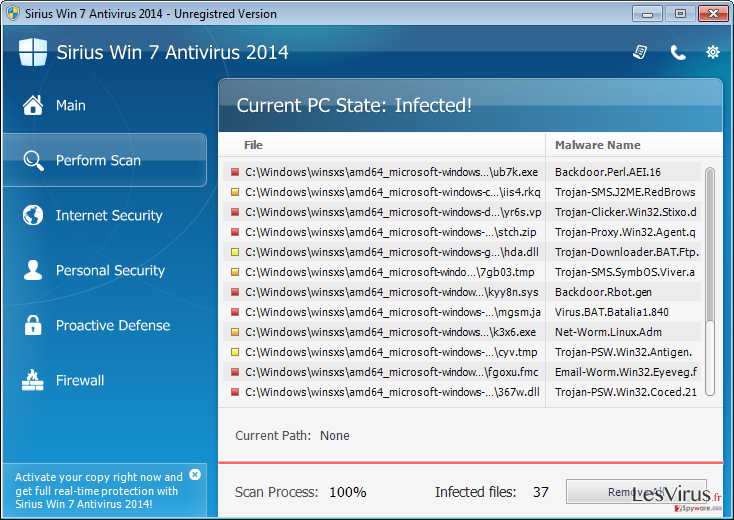Viewport: 734px width, 520px height.
Task: Close the Sirius Win 7 Antivirus window
Action: (x=713, y=14)
